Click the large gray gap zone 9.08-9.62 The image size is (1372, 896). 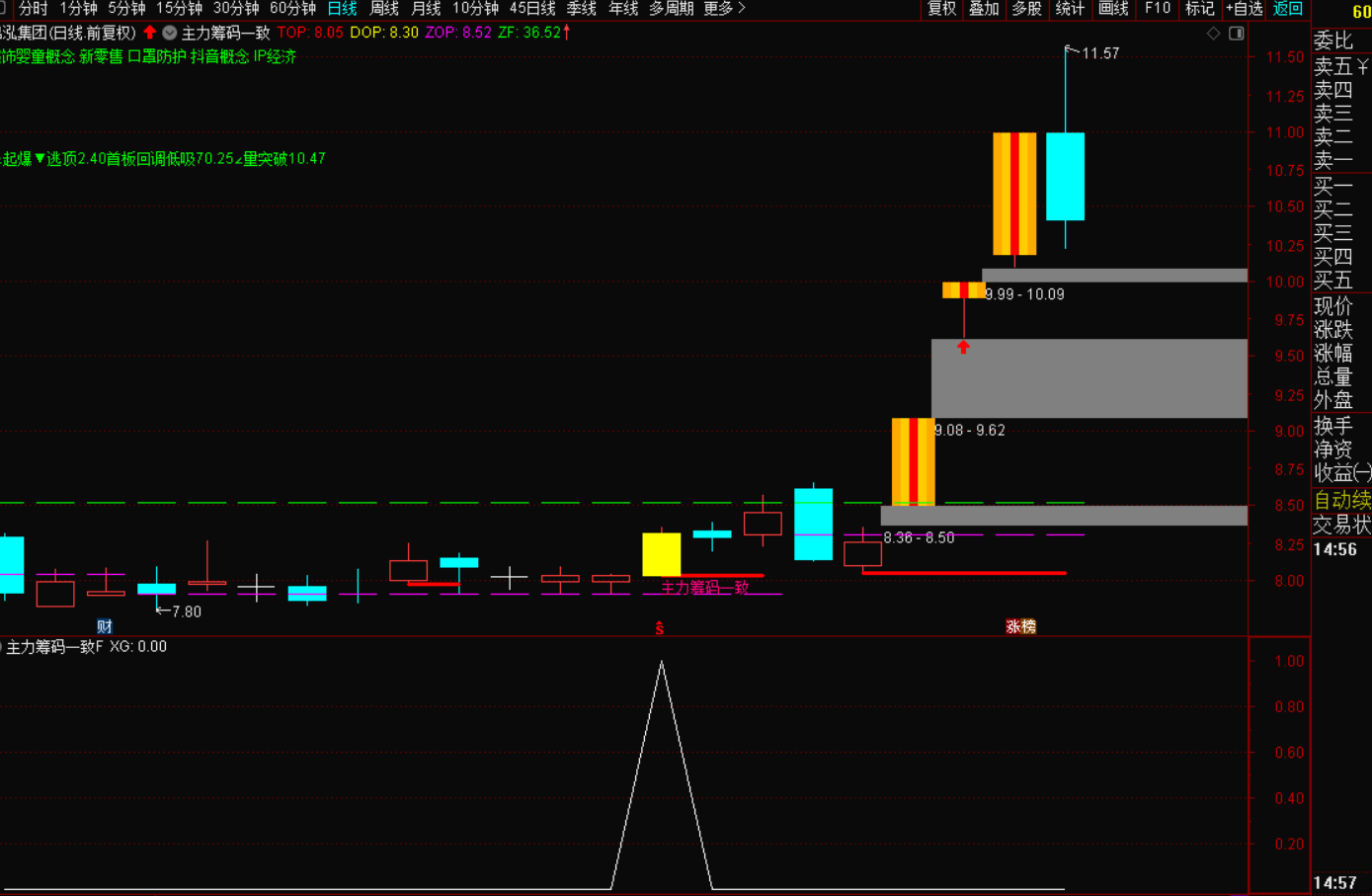1089,378
